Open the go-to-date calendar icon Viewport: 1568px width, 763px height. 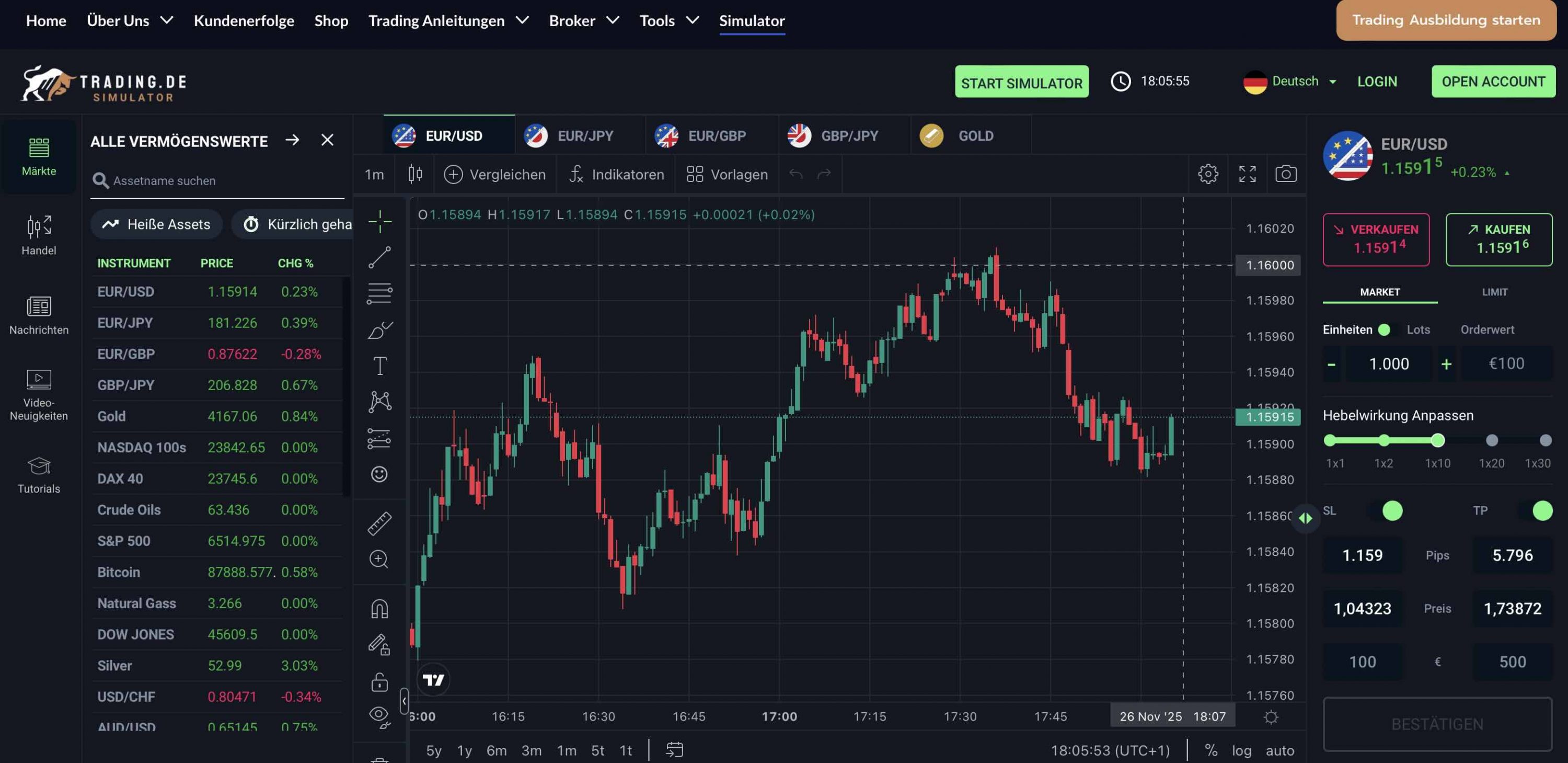(674, 749)
